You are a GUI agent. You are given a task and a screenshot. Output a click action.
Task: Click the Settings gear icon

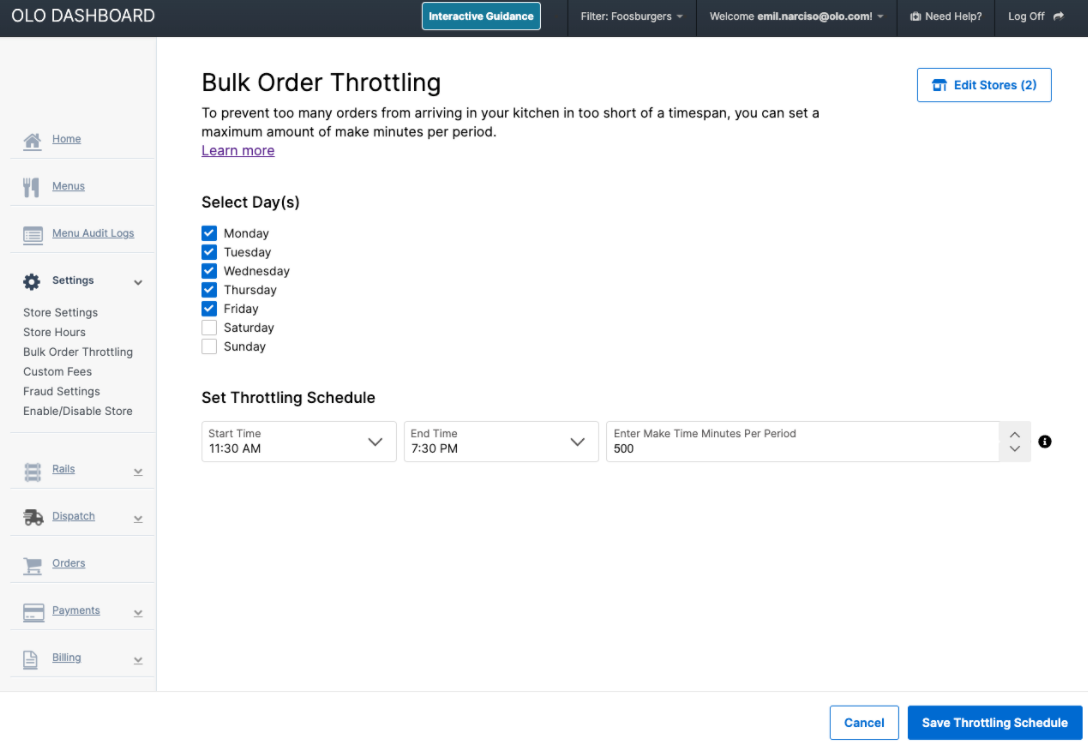(32, 281)
